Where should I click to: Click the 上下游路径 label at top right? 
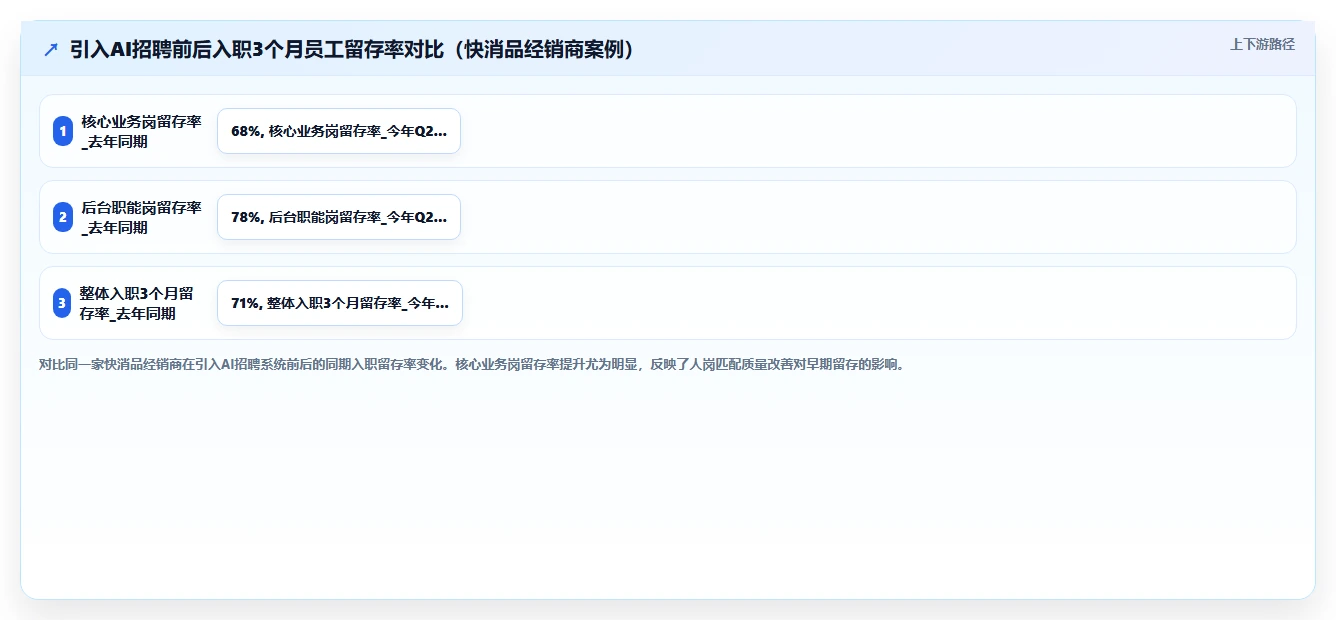pyautogui.click(x=1262, y=44)
